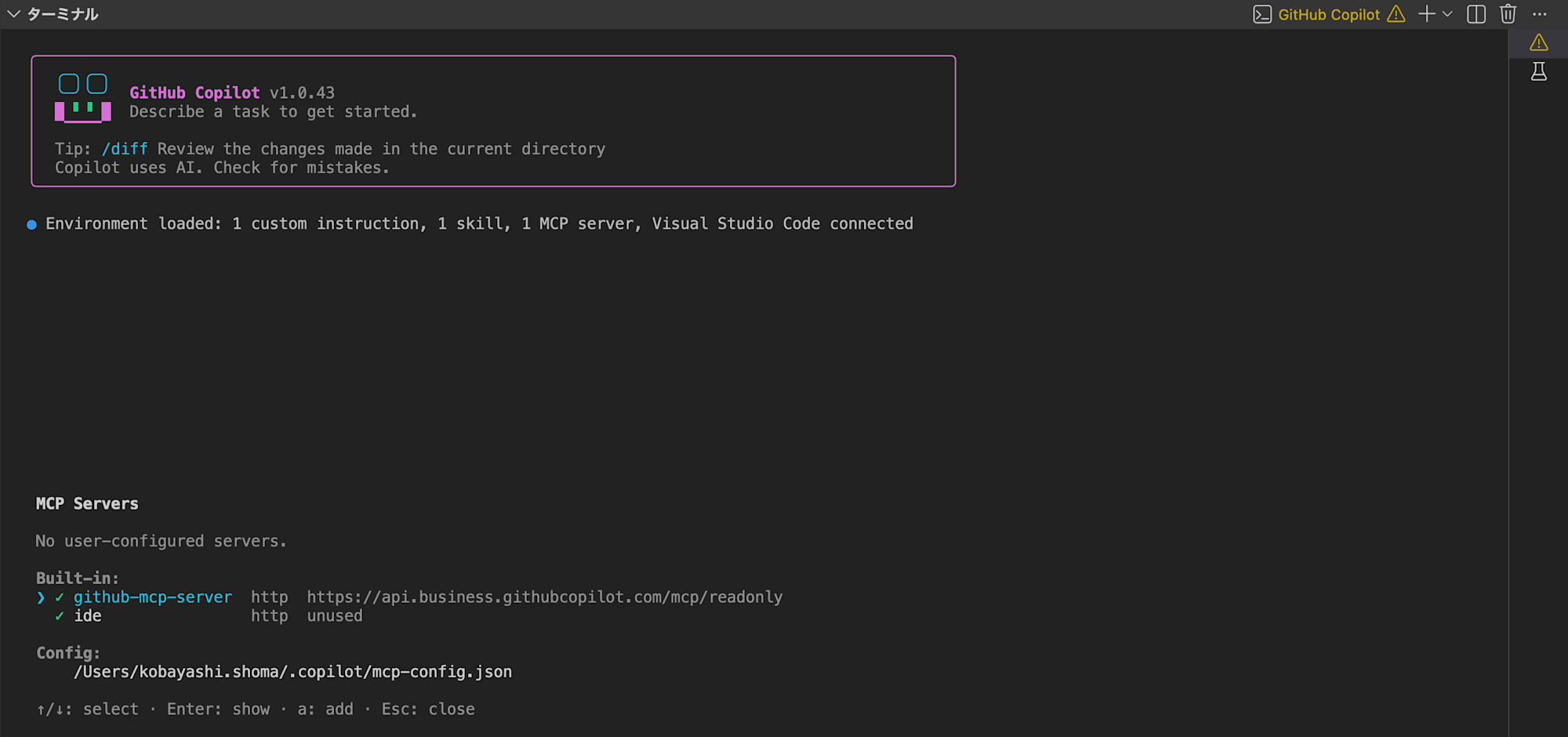
Task: Click the blue dot before Environment loaded
Action: [x=31, y=224]
